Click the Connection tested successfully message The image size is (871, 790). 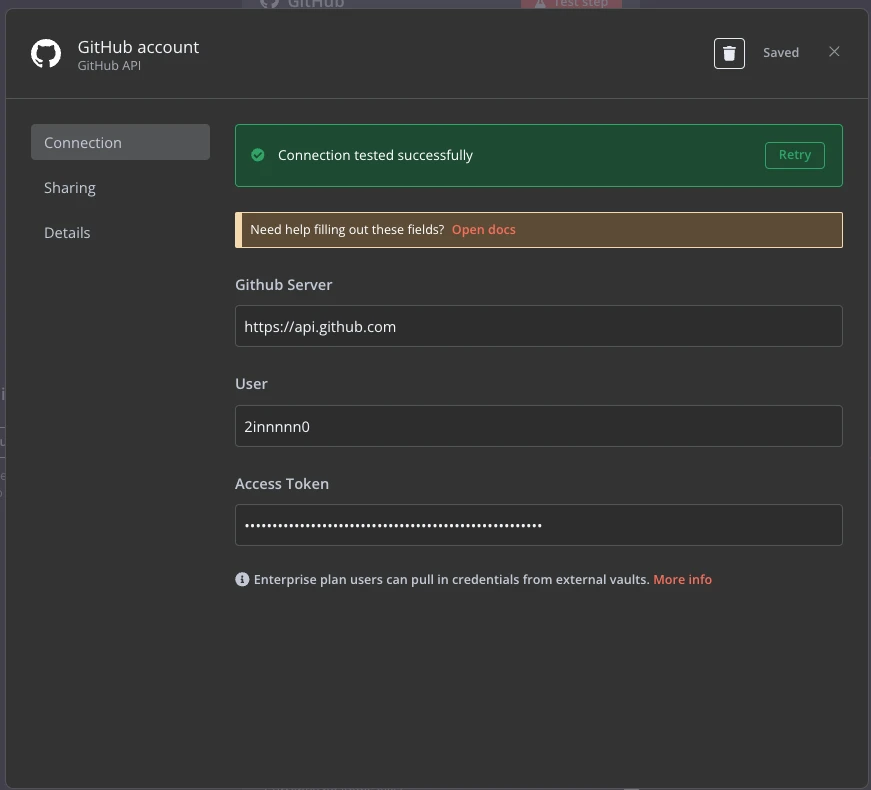coord(375,155)
